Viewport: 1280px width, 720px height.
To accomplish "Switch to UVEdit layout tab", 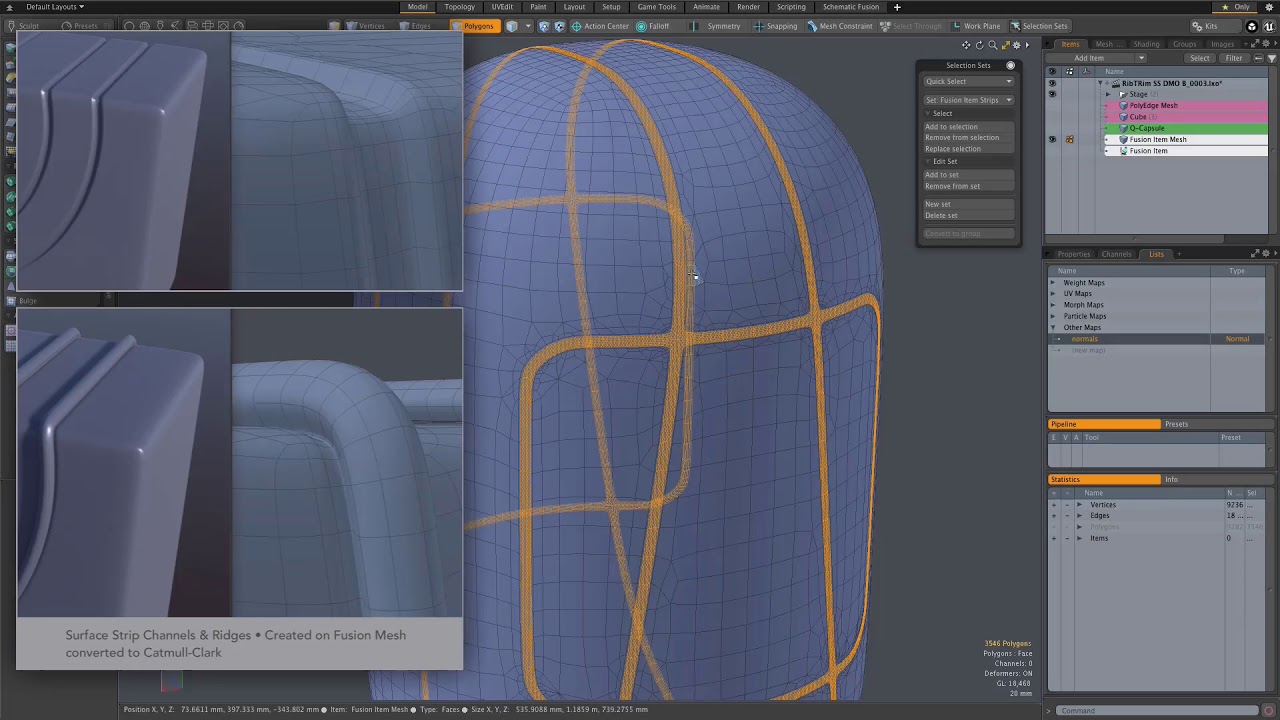I will (x=502, y=7).
